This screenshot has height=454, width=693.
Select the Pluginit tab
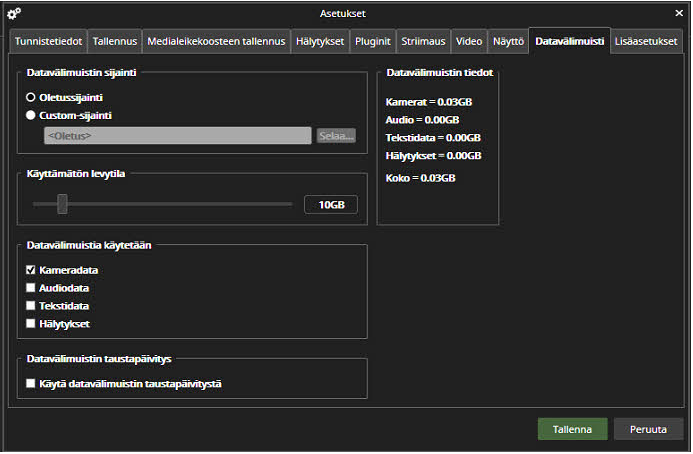[373, 41]
